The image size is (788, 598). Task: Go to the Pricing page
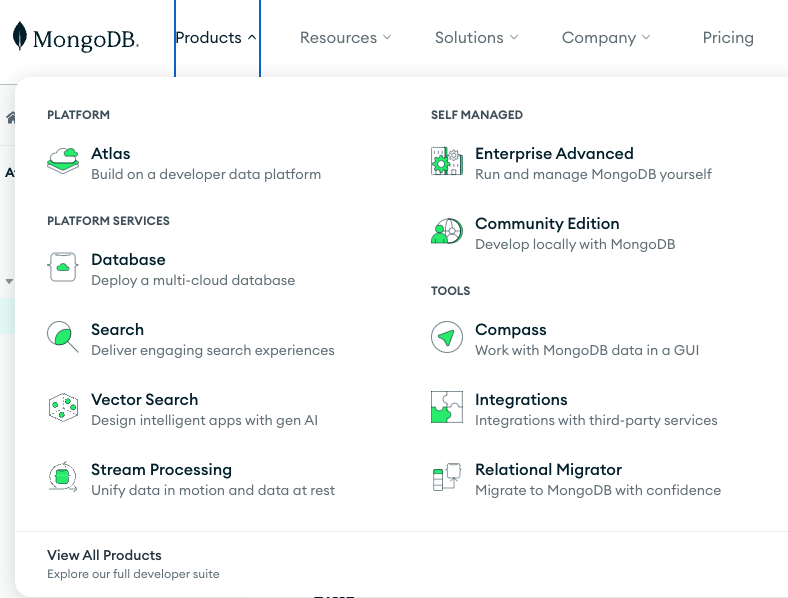[x=728, y=38]
